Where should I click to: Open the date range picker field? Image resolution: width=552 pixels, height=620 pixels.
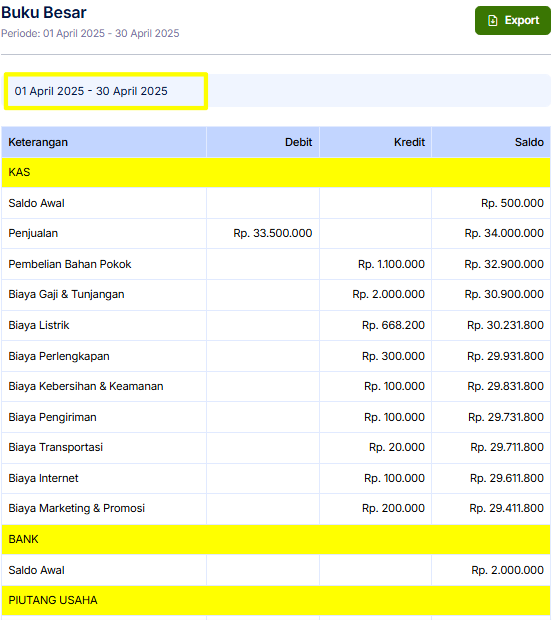coord(106,91)
